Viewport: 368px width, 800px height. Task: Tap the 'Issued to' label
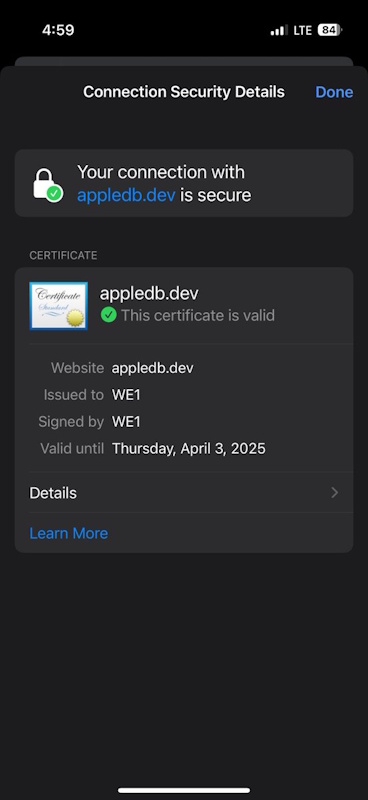point(74,395)
